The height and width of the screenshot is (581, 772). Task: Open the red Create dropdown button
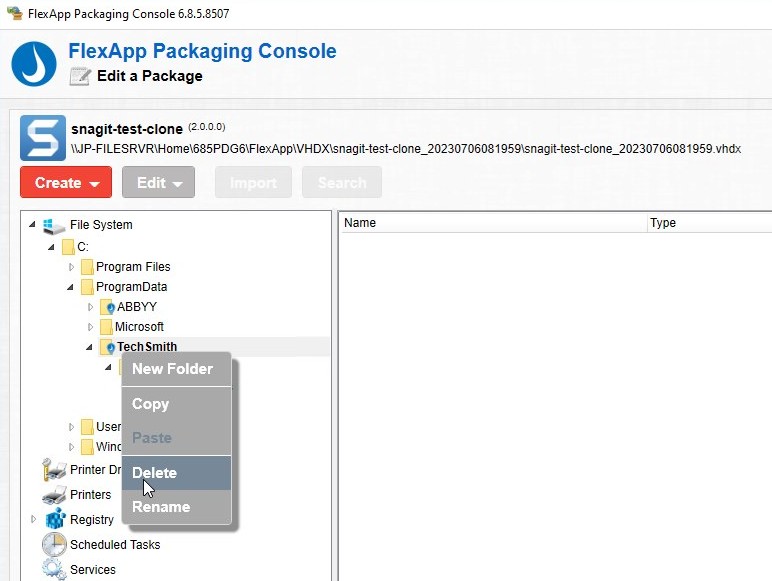pos(66,183)
